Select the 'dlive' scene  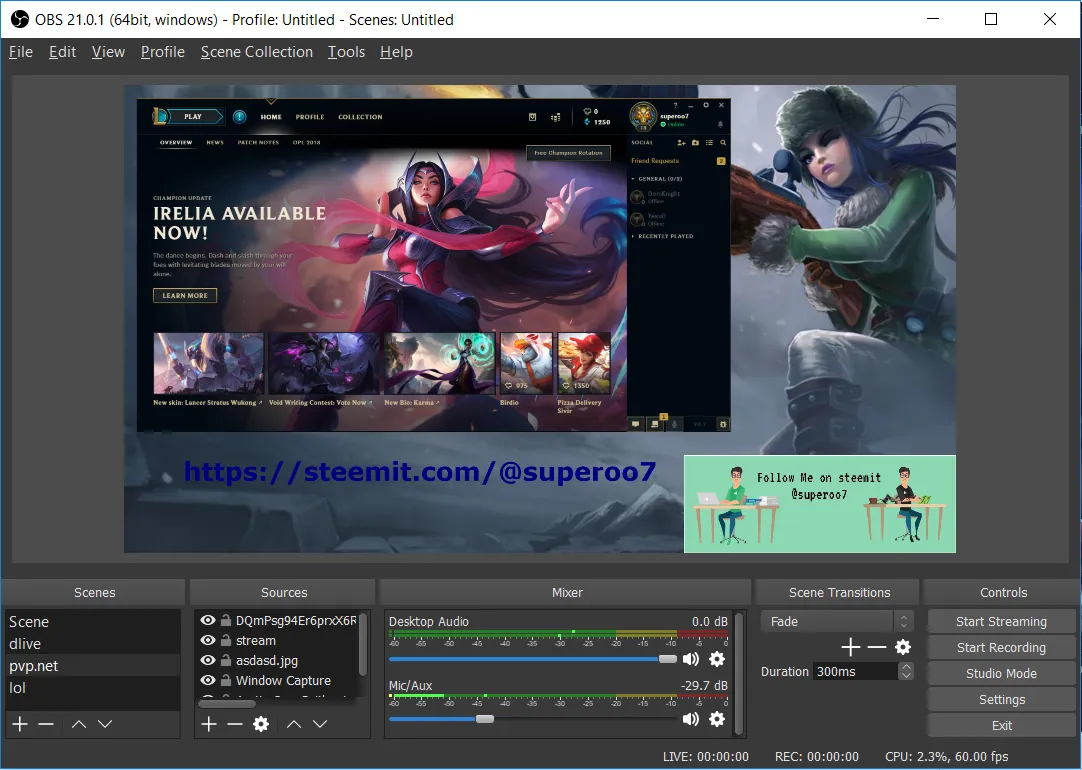92,644
